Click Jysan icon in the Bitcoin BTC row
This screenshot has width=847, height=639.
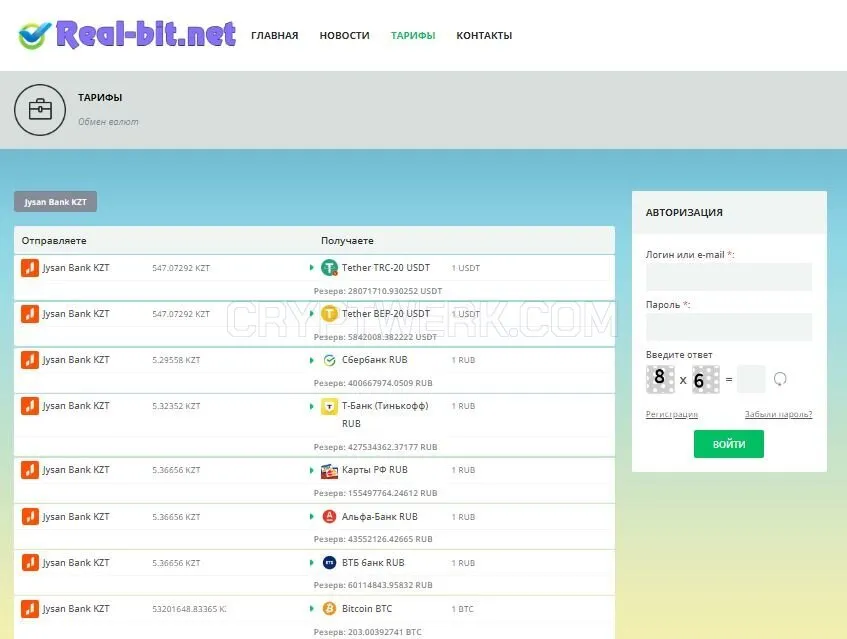coord(30,608)
